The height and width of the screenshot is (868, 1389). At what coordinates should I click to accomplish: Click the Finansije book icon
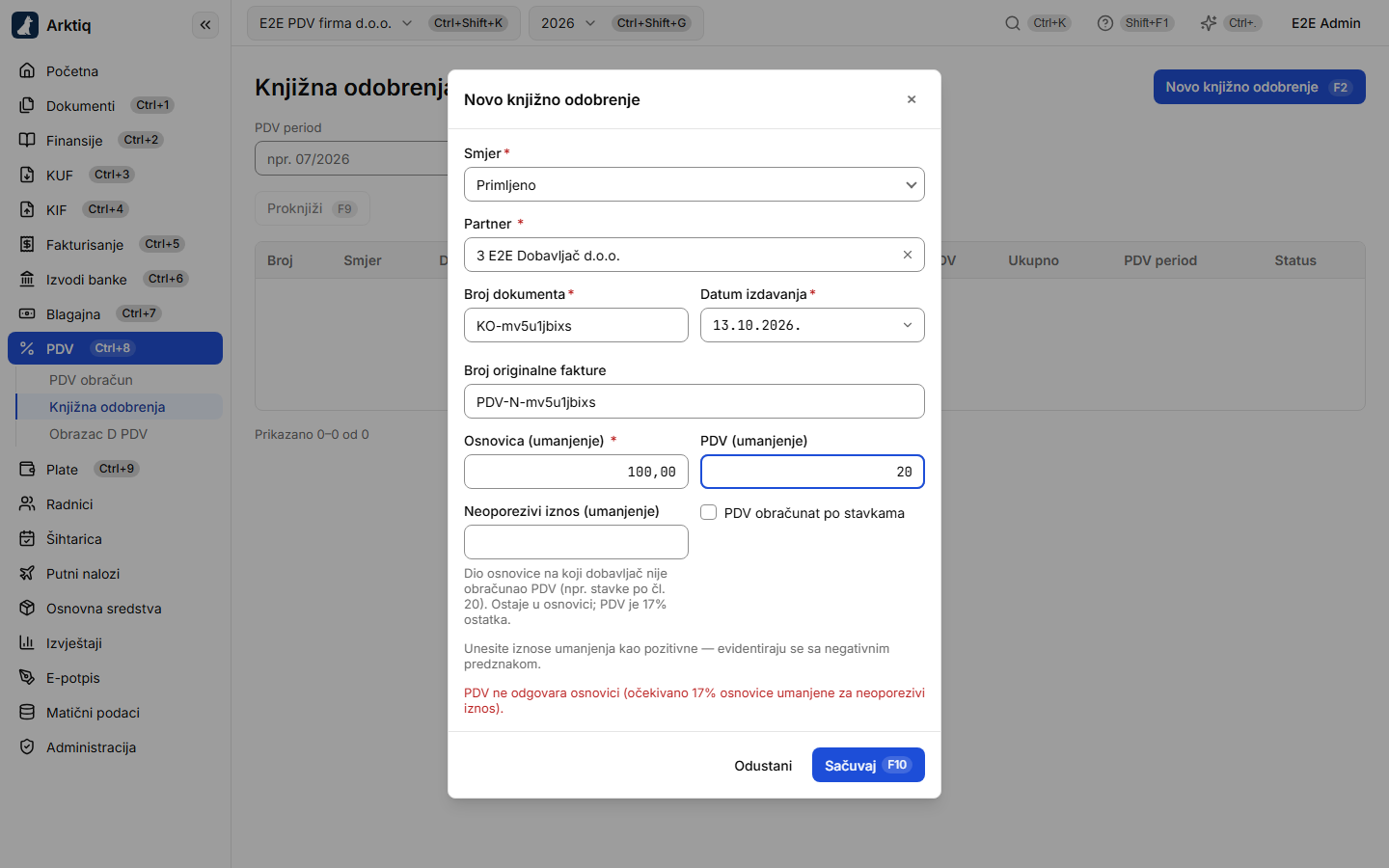27,141
